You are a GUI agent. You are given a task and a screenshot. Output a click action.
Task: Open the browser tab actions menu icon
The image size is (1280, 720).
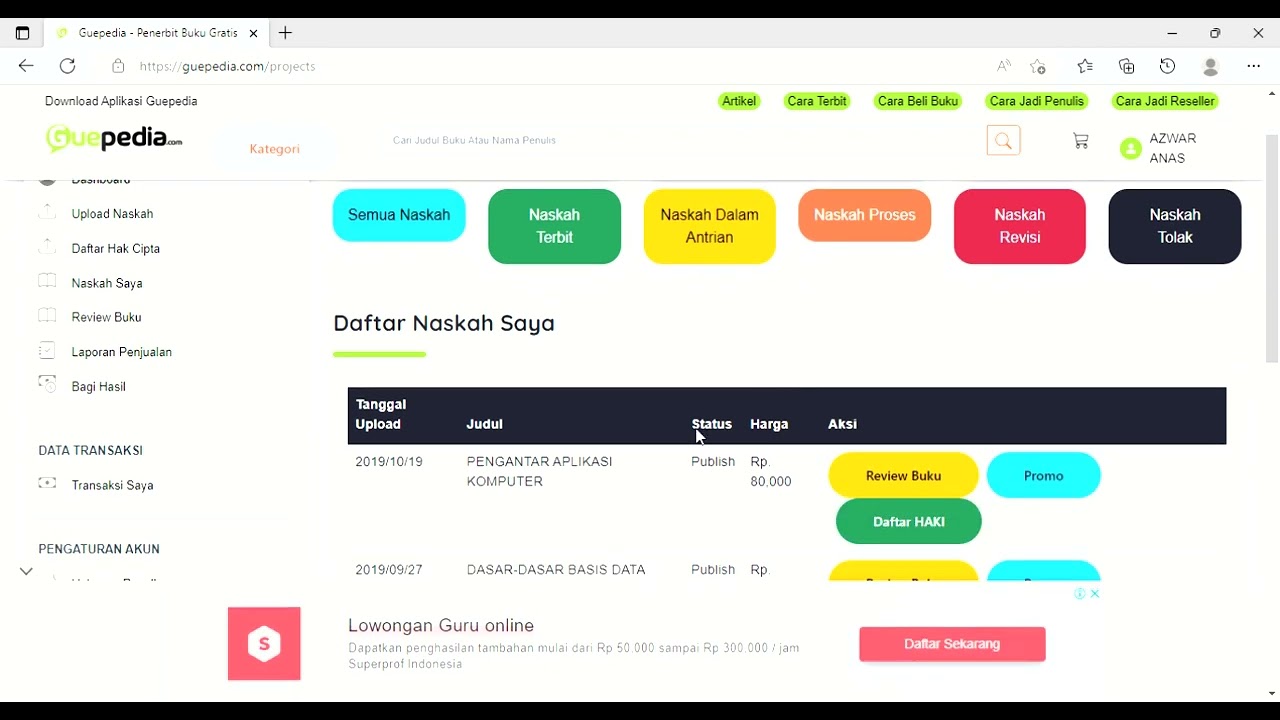coord(22,33)
